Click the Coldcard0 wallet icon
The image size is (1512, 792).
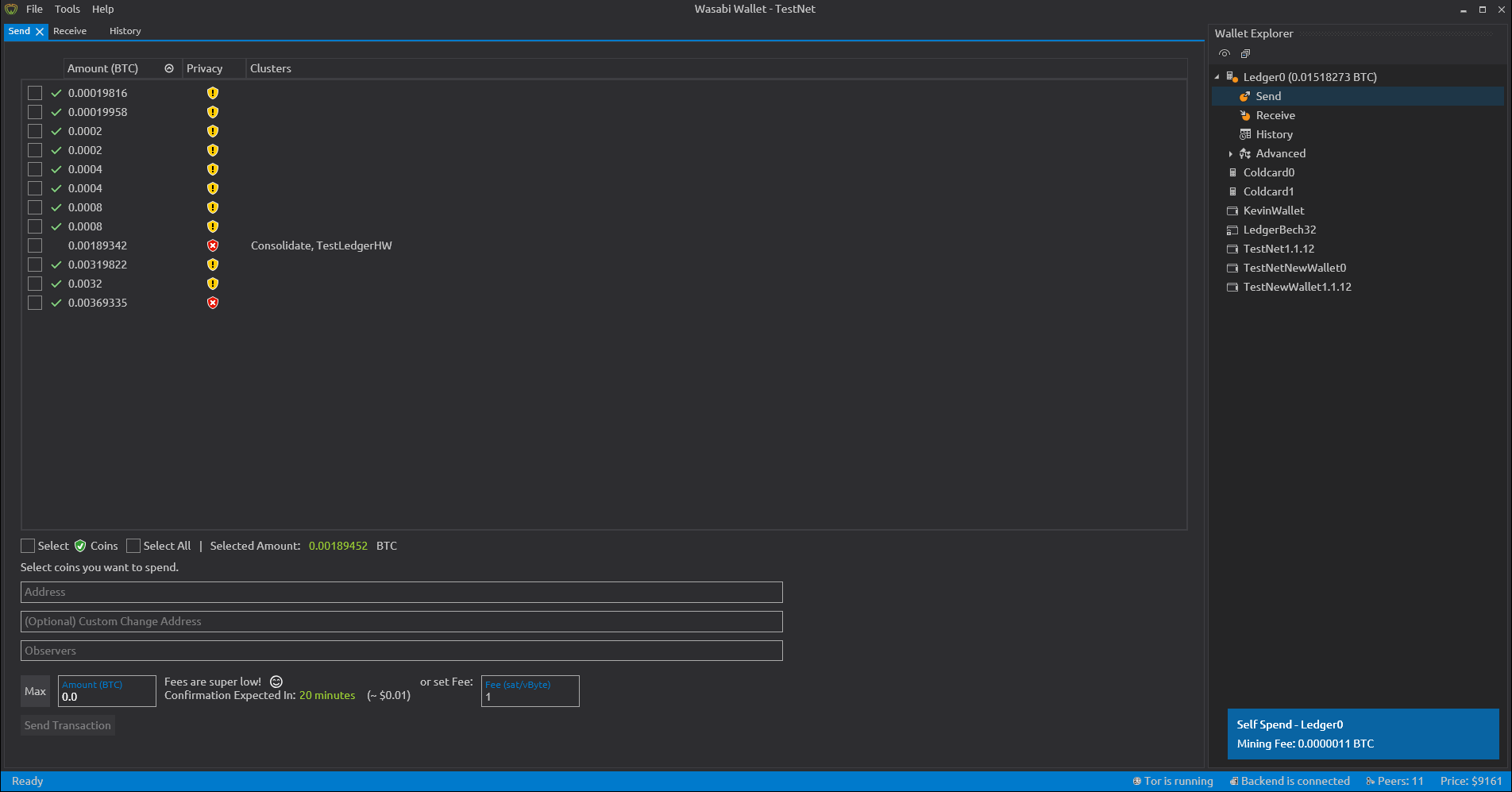1232,172
